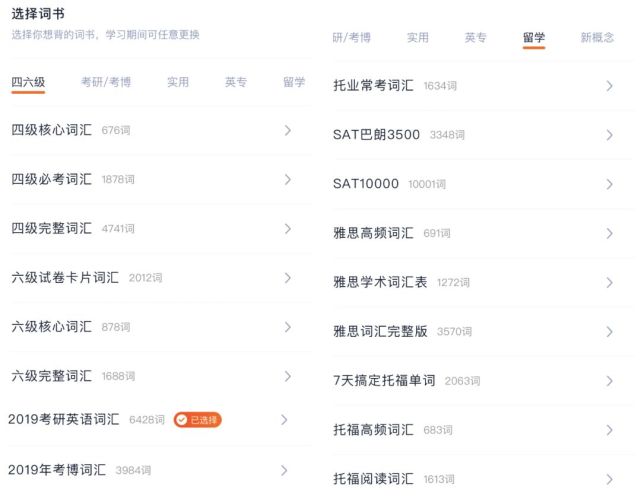Viewport: 641px width, 499px height.
Task: Tap the chevron next to 六级试卷卡片词汇
Action: pos(287,277)
